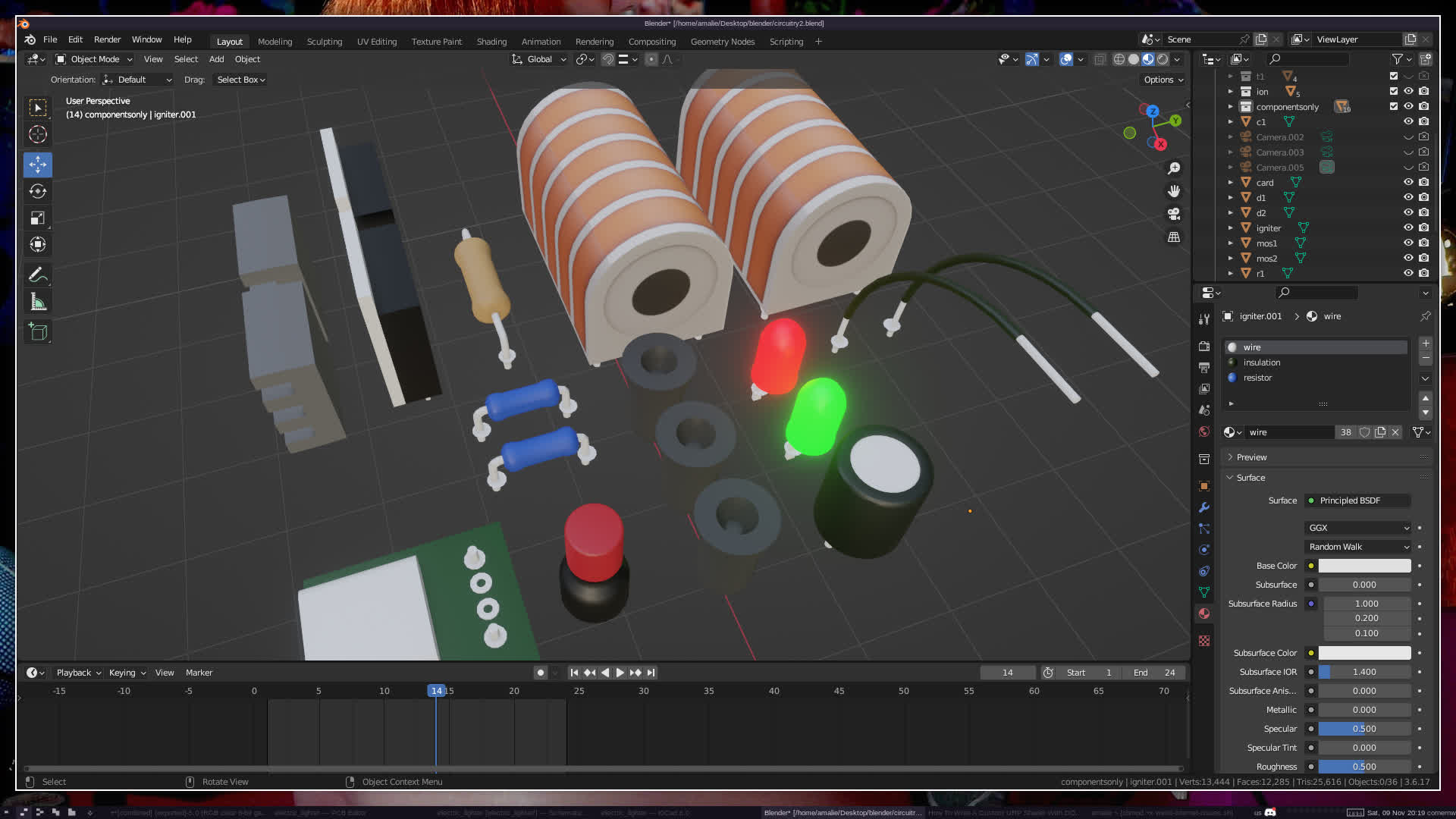Select the insulation material slot
The width and height of the screenshot is (1456, 819).
click(1262, 362)
